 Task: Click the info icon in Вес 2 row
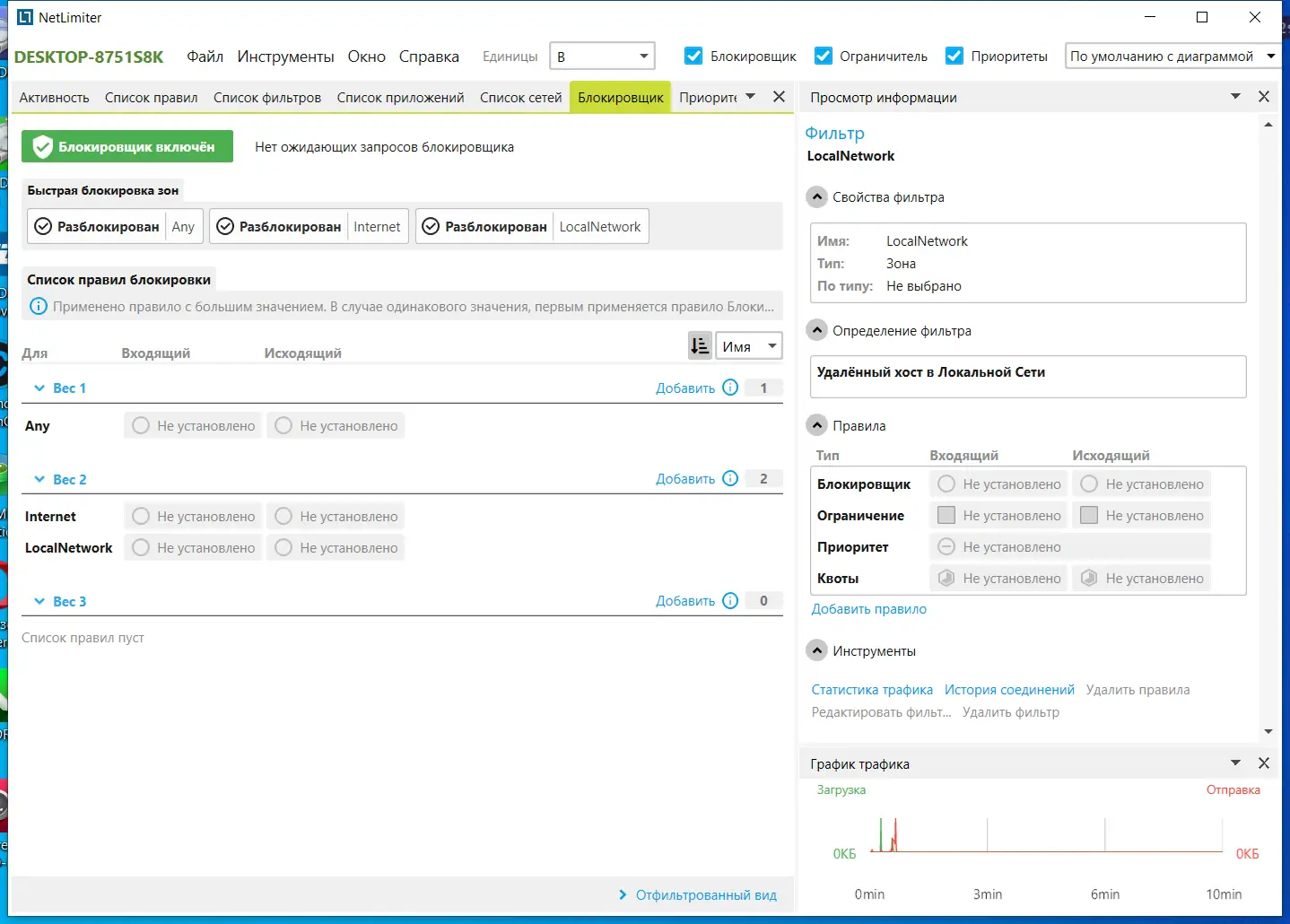[730, 478]
